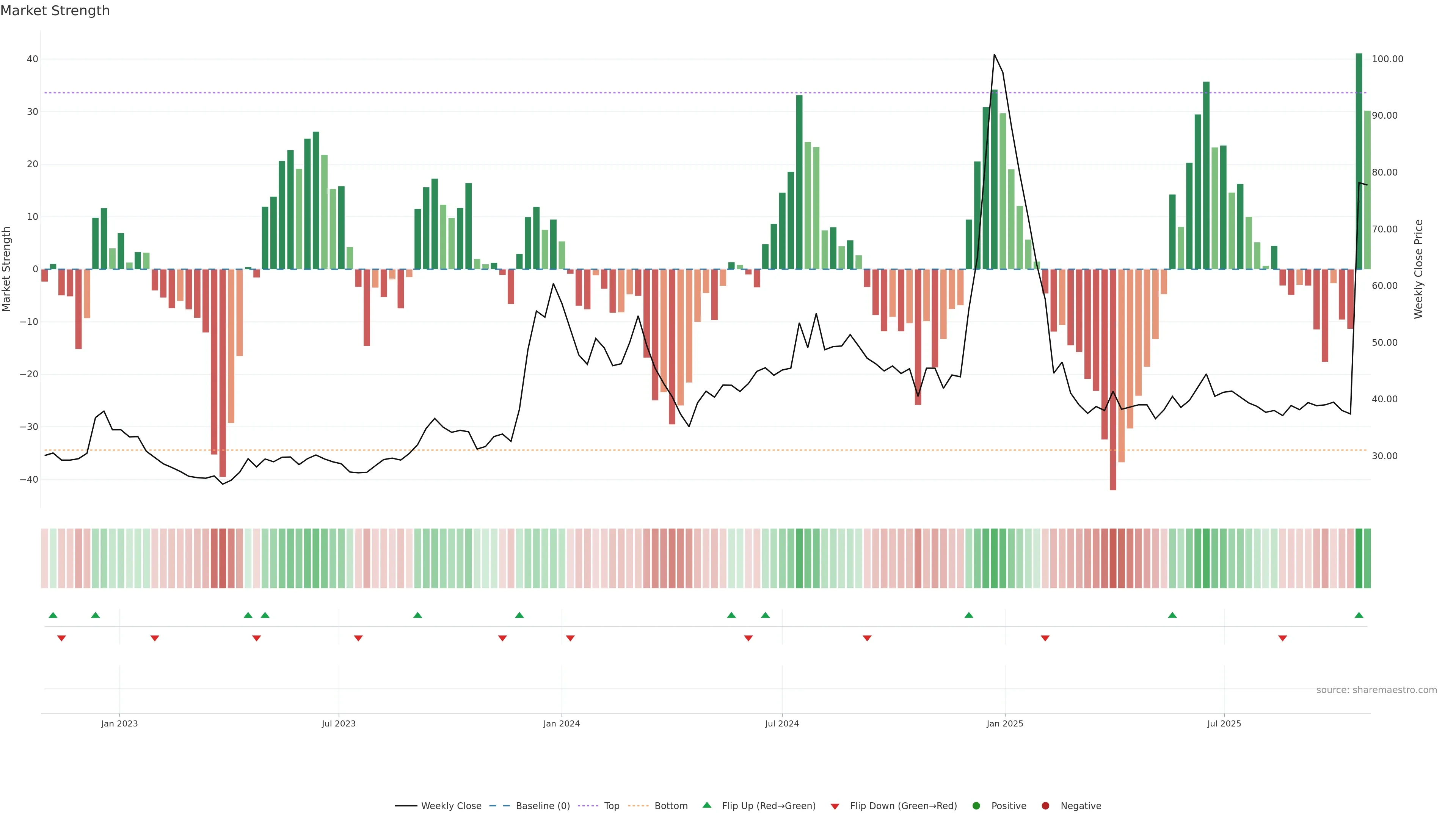Click the Negative red circle legend icon

click(1045, 806)
